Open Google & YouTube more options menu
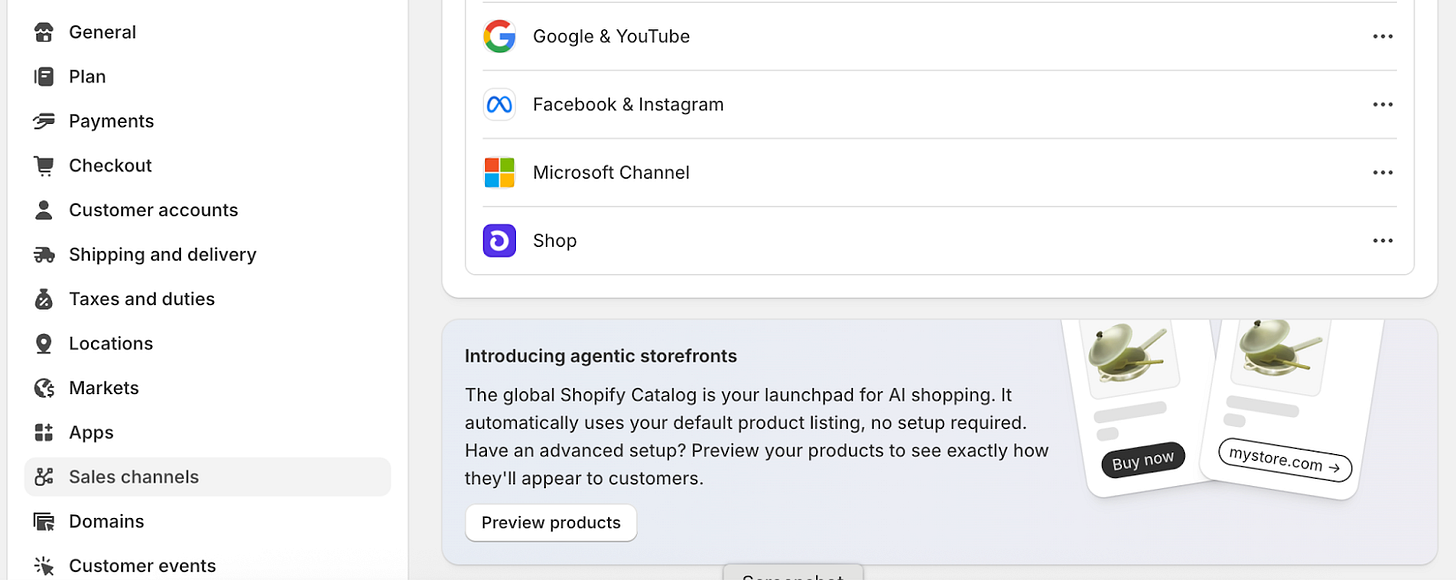 (x=1383, y=37)
